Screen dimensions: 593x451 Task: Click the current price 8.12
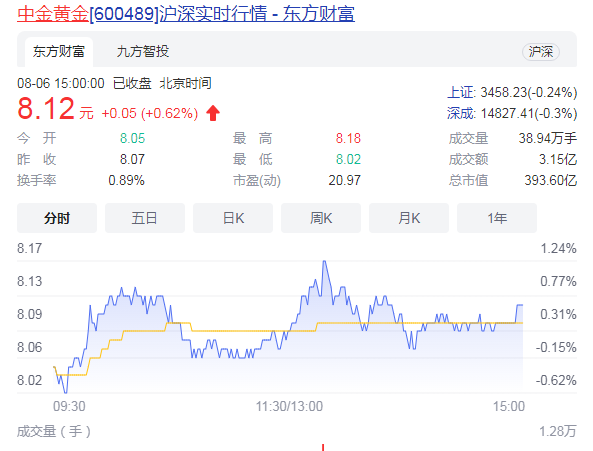46,109
